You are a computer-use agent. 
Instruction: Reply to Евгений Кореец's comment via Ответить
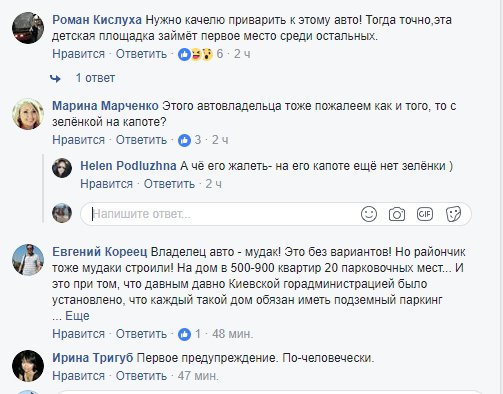pos(141,334)
